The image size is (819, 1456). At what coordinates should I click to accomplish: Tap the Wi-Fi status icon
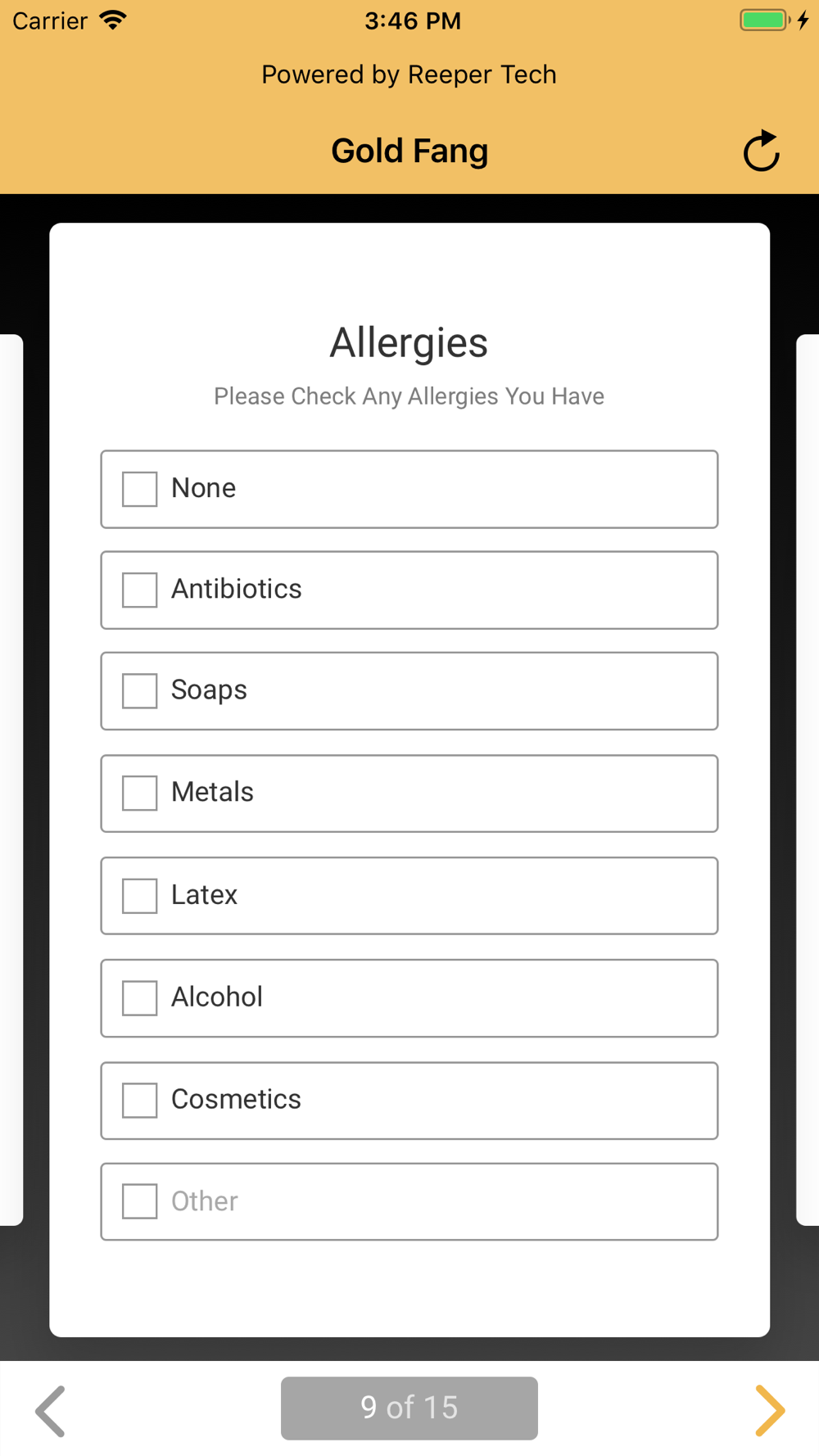(113, 20)
